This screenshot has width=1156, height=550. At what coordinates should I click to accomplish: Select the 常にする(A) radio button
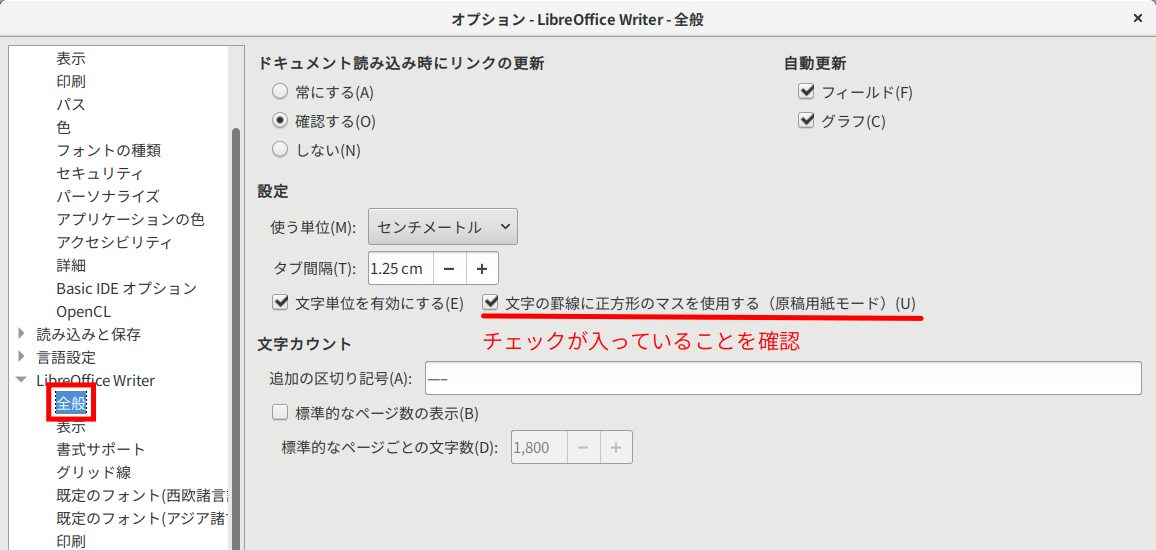coord(279,93)
